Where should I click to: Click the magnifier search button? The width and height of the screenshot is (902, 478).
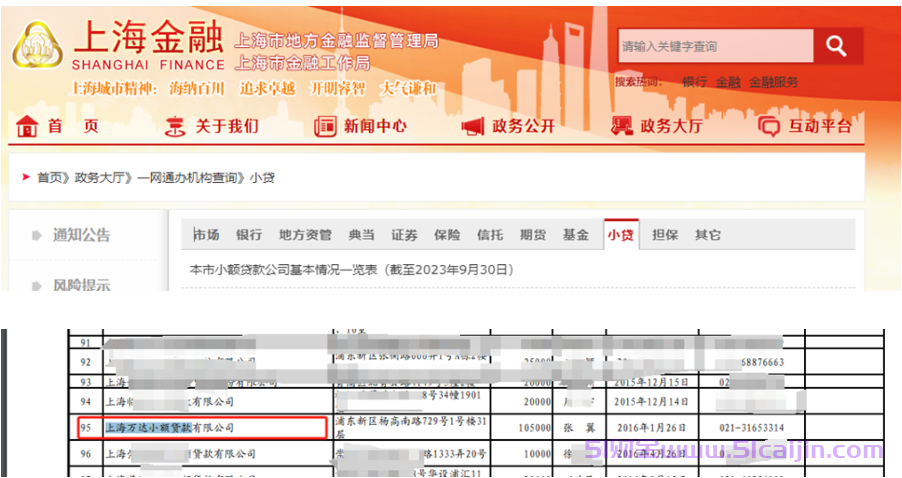point(836,45)
